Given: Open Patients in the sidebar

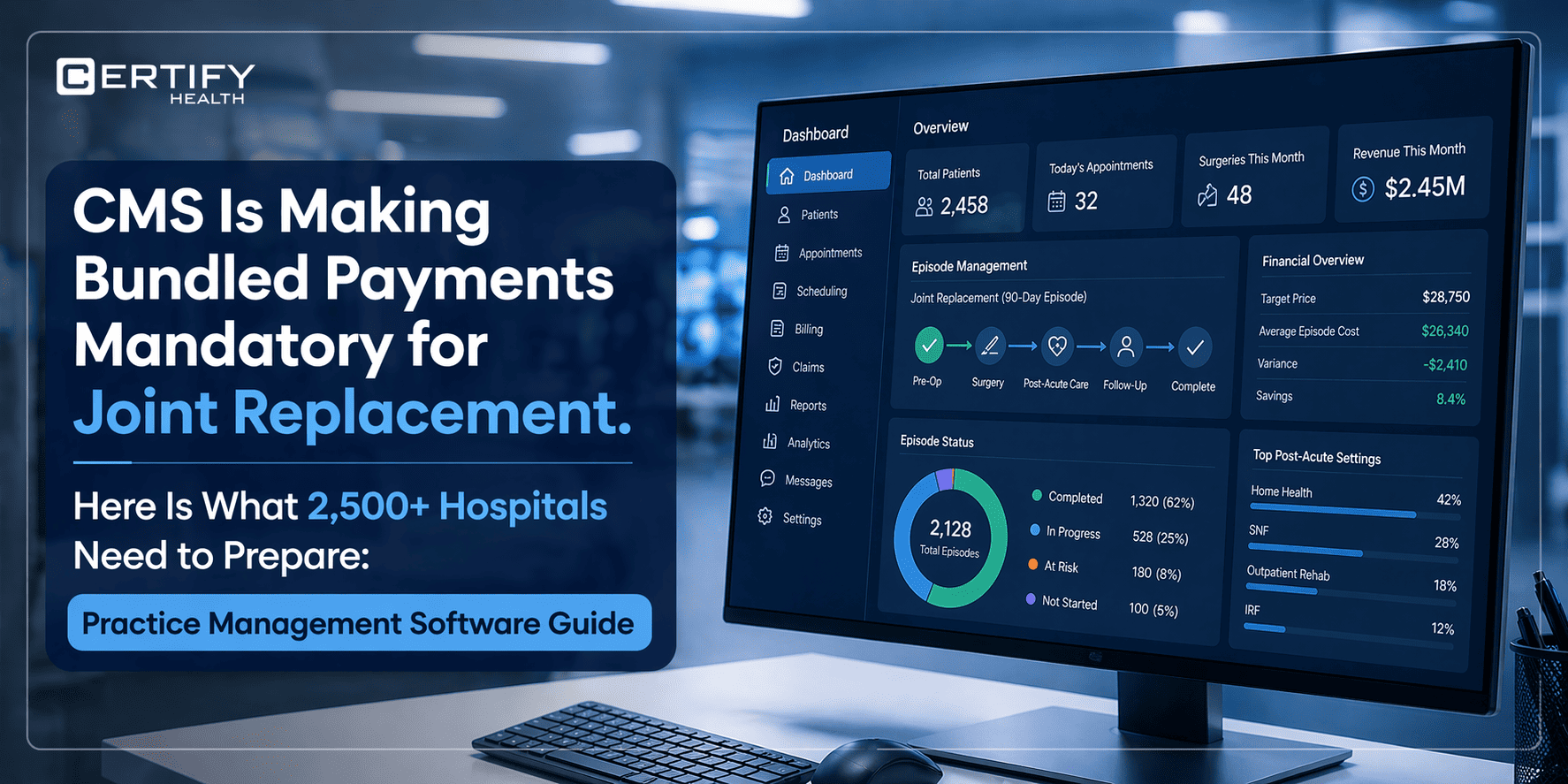Looking at the screenshot, I should tap(818, 215).
